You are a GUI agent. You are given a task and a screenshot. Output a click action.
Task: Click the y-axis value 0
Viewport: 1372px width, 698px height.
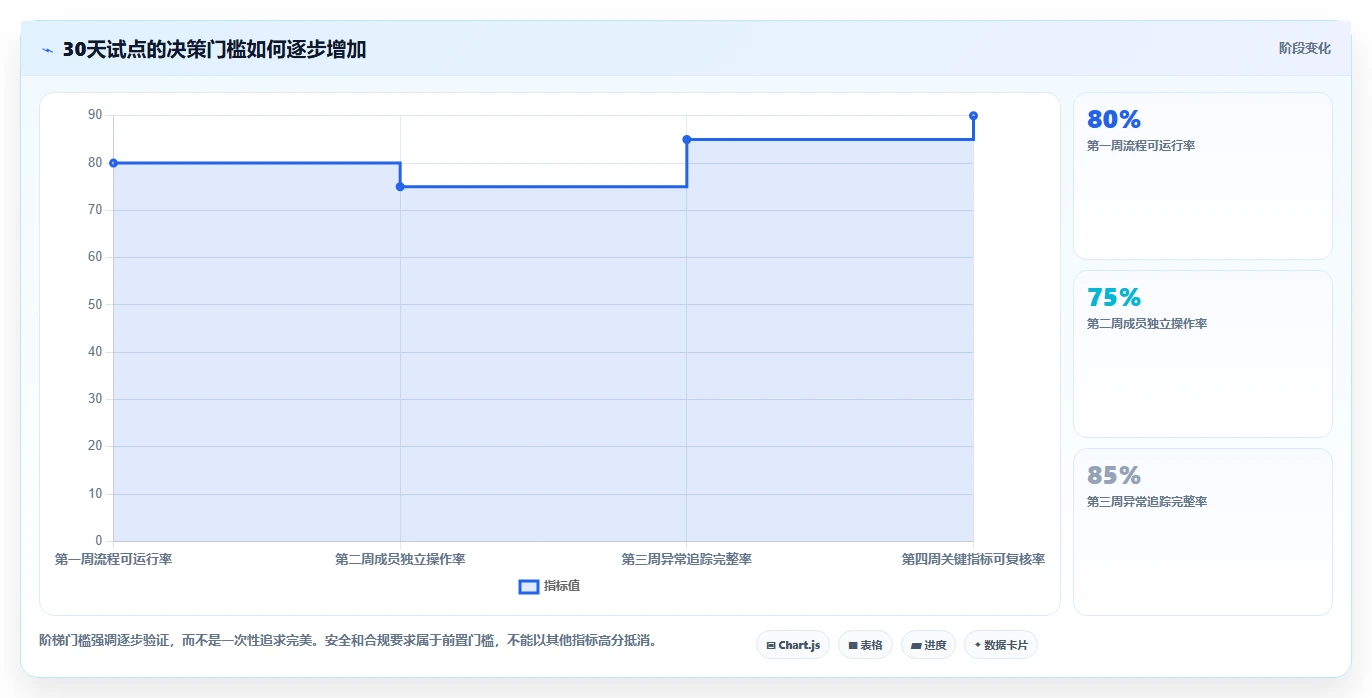tap(98, 541)
